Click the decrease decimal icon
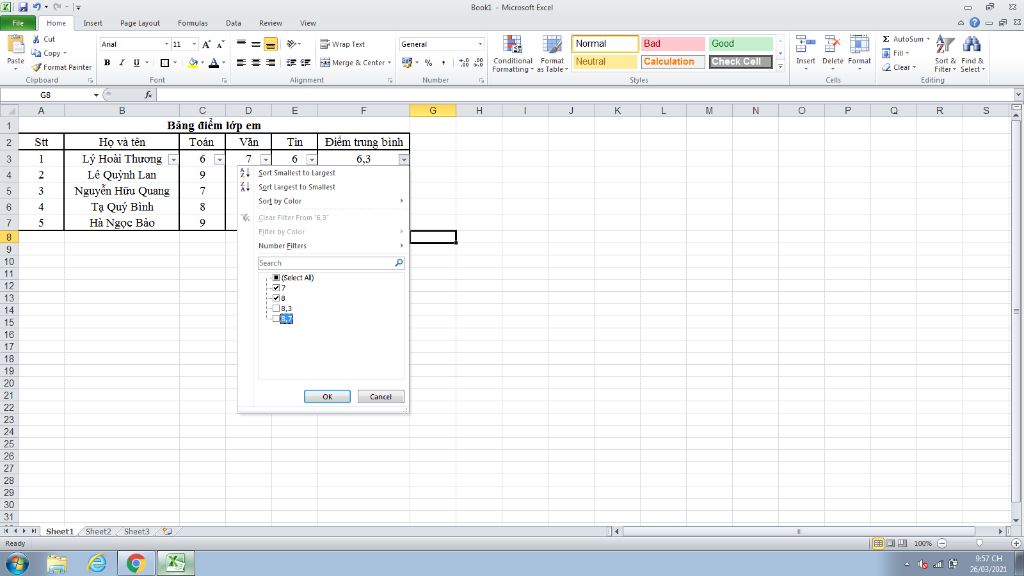Viewport: 1024px width, 576px height. (479, 63)
